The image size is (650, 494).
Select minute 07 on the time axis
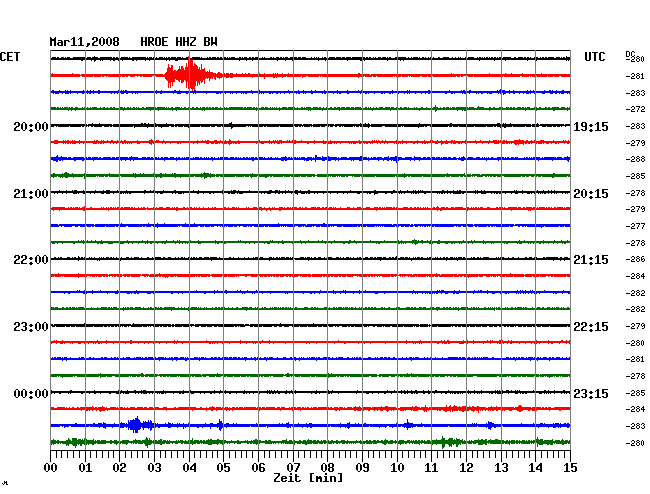pyautogui.click(x=293, y=468)
